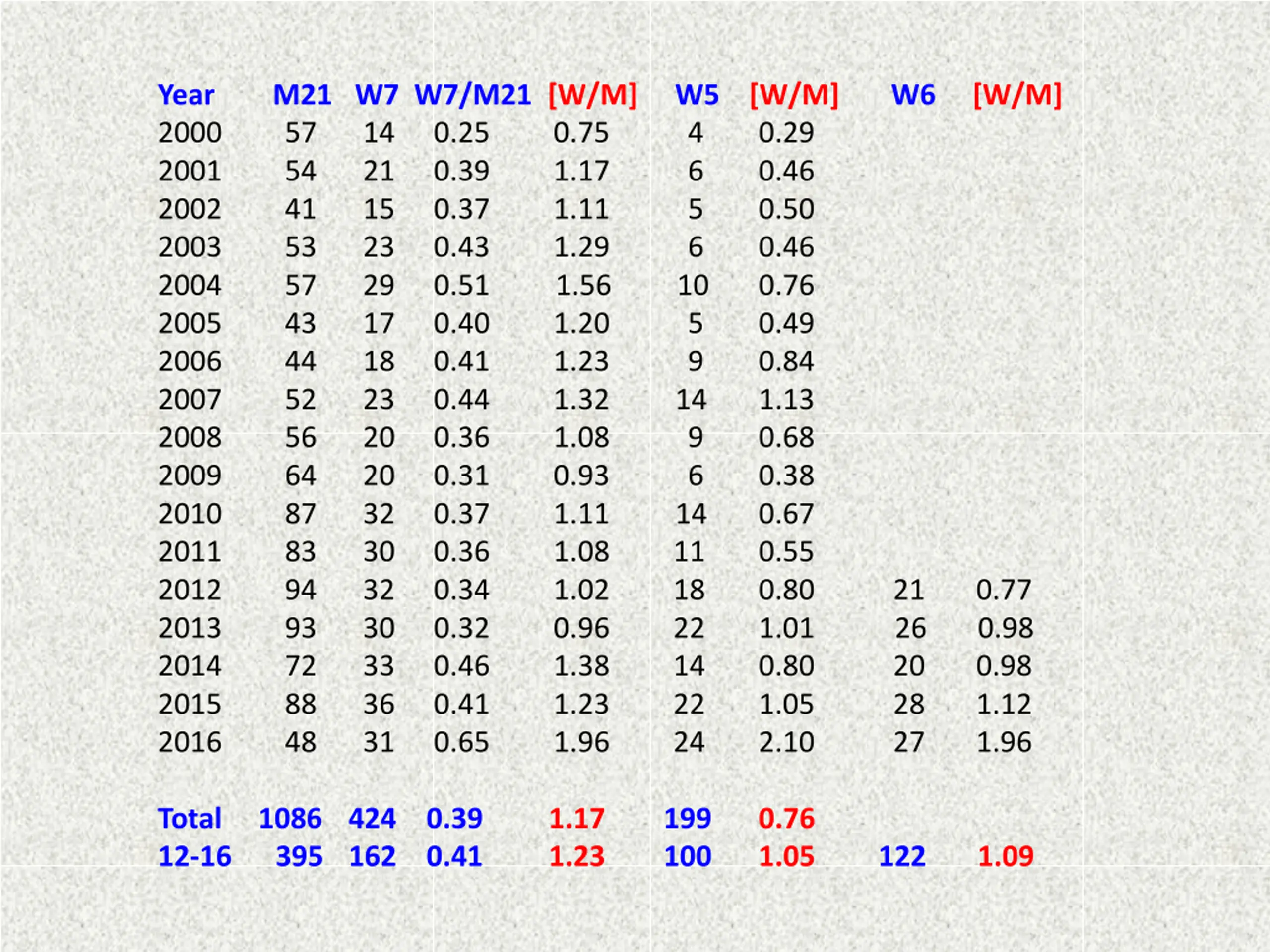Click the 12-16 W7 value '162'

point(372,856)
